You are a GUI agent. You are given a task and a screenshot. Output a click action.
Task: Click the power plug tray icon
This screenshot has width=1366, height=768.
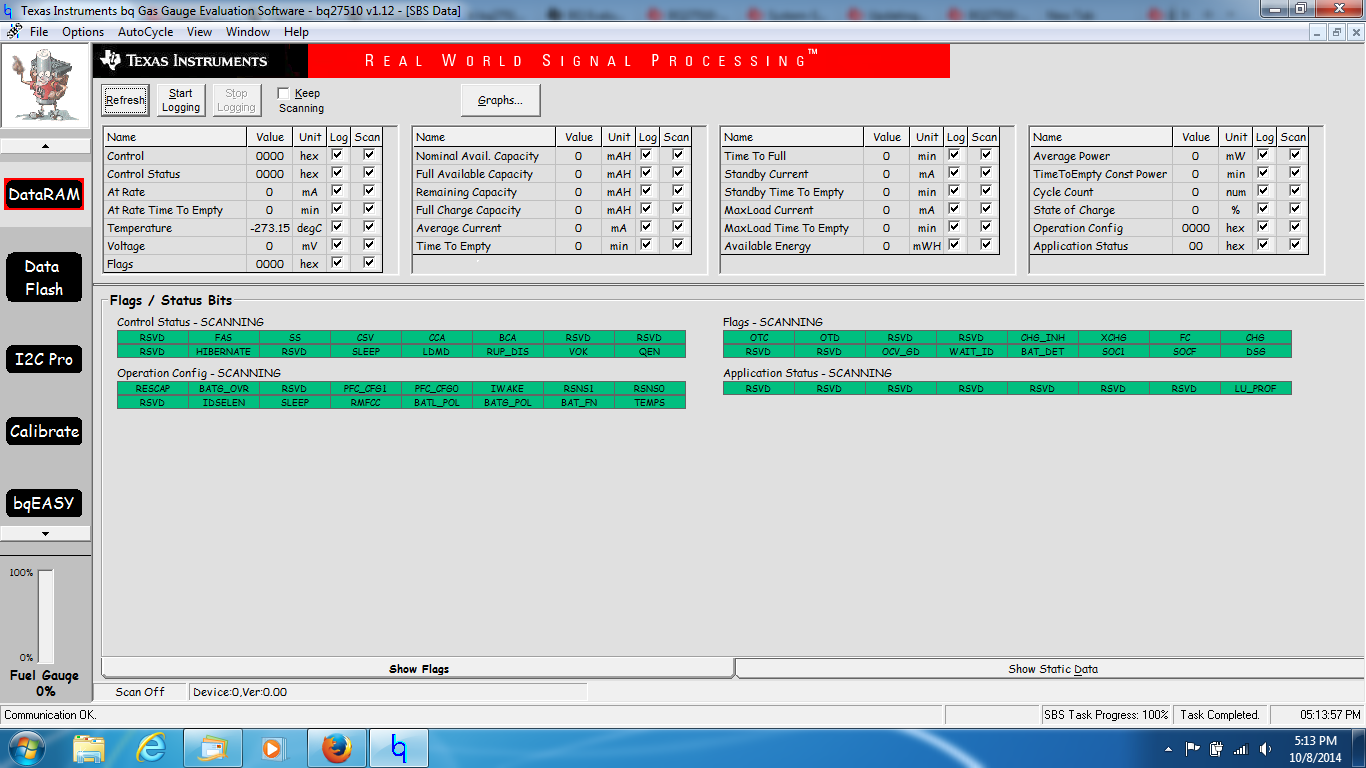point(1217,748)
